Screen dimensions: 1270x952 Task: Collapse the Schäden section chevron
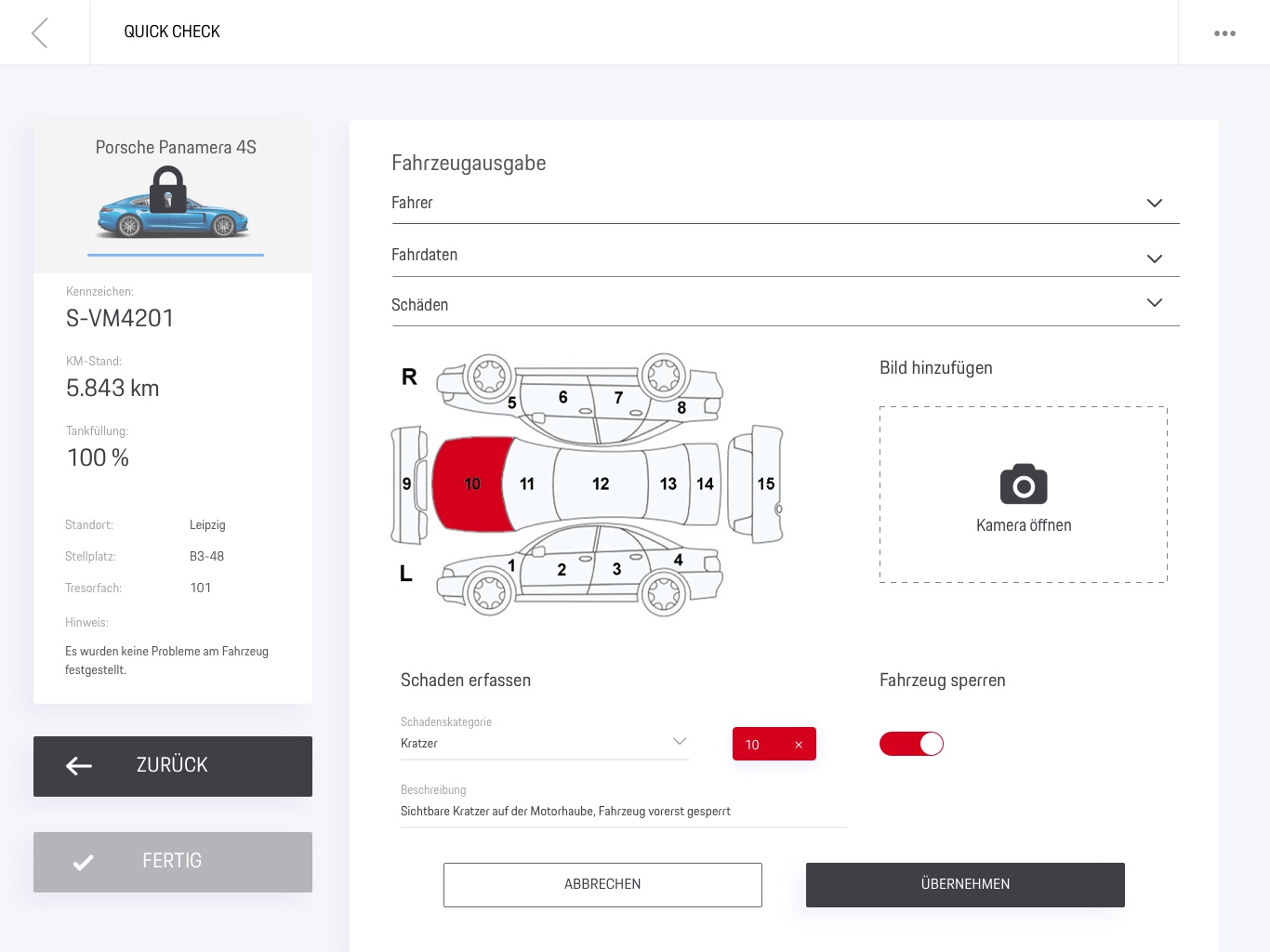coord(1154,303)
